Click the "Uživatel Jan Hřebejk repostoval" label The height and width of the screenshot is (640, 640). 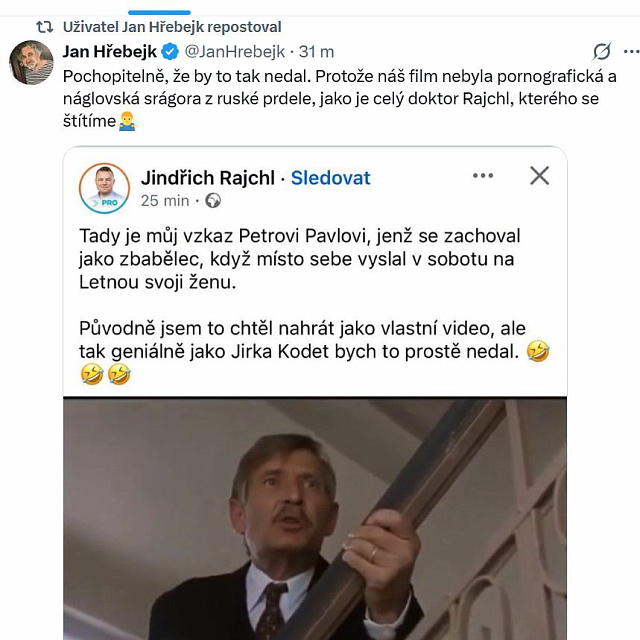click(x=172, y=27)
